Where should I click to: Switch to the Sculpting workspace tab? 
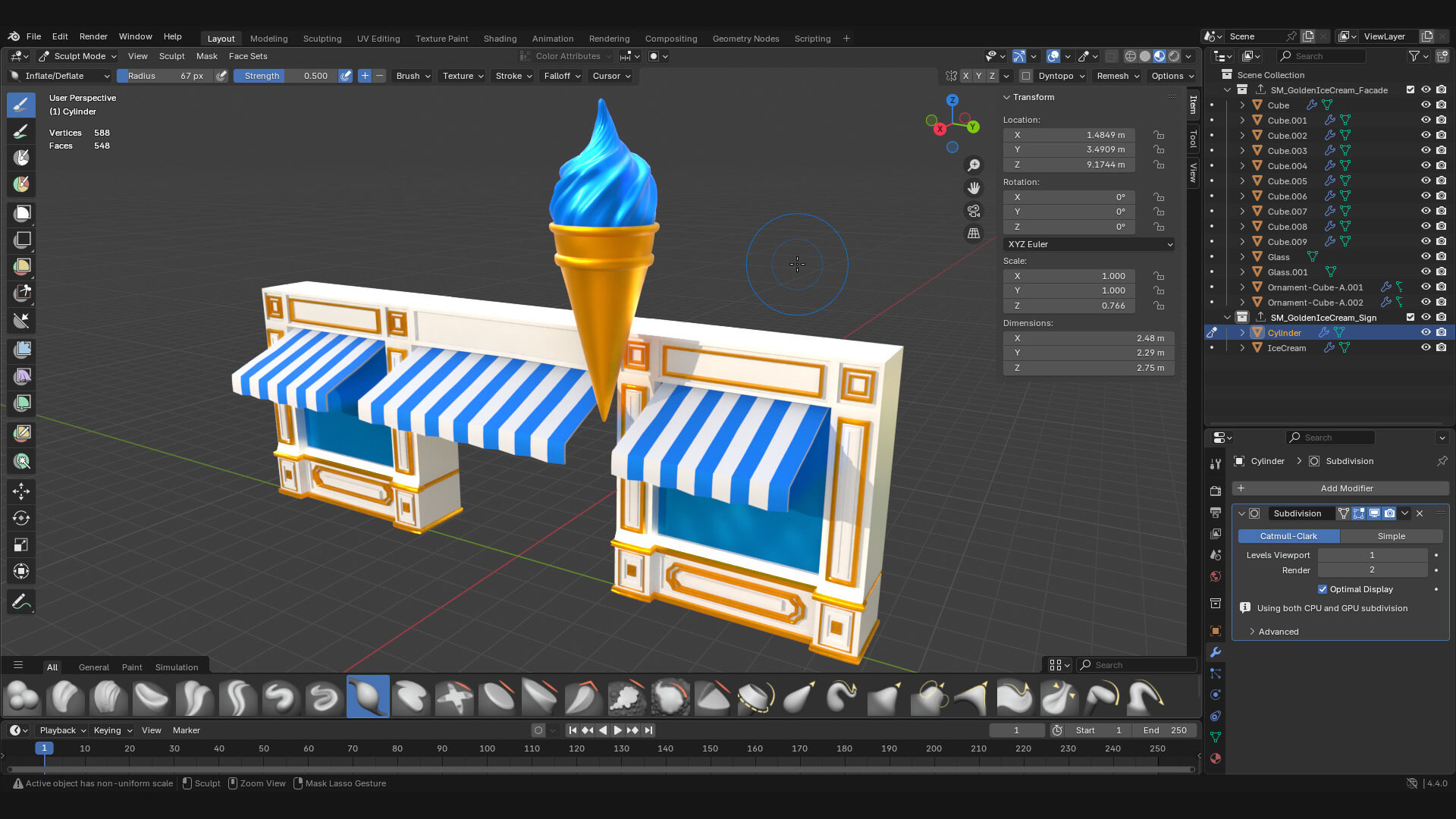coord(322,39)
